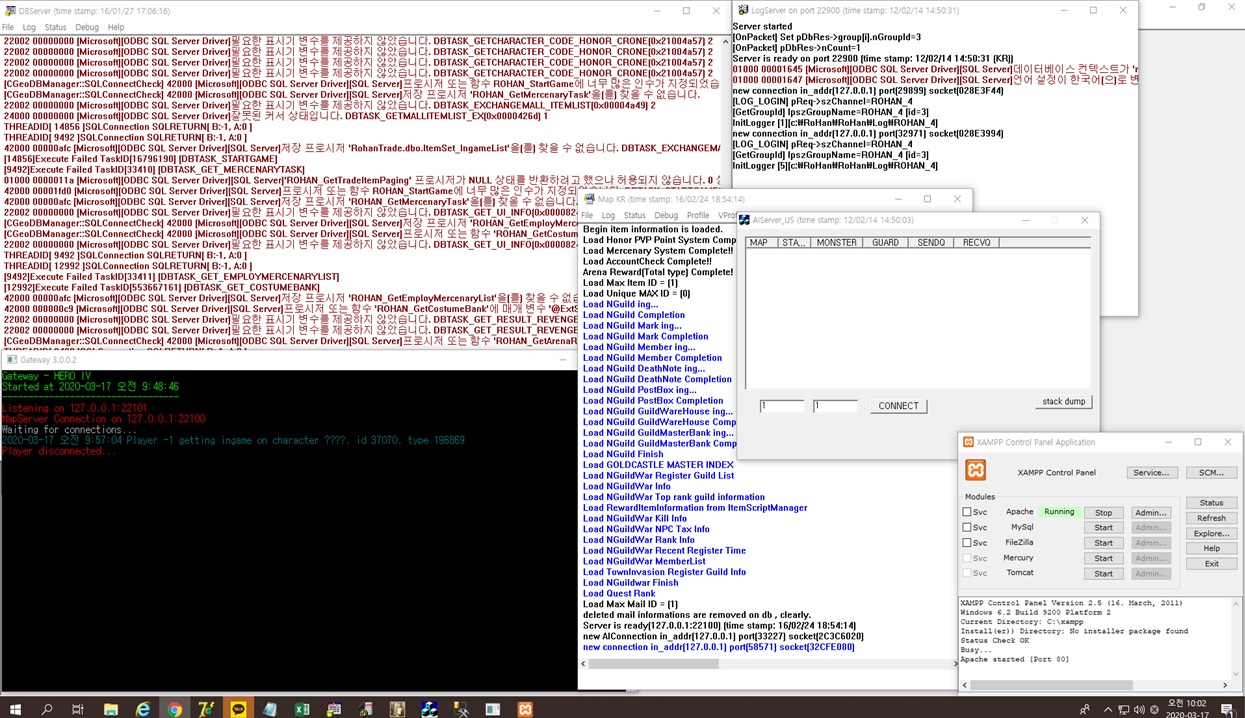Click the XAMPP logo in the control panel
This screenshot has width=1245, height=718.
[976, 471]
